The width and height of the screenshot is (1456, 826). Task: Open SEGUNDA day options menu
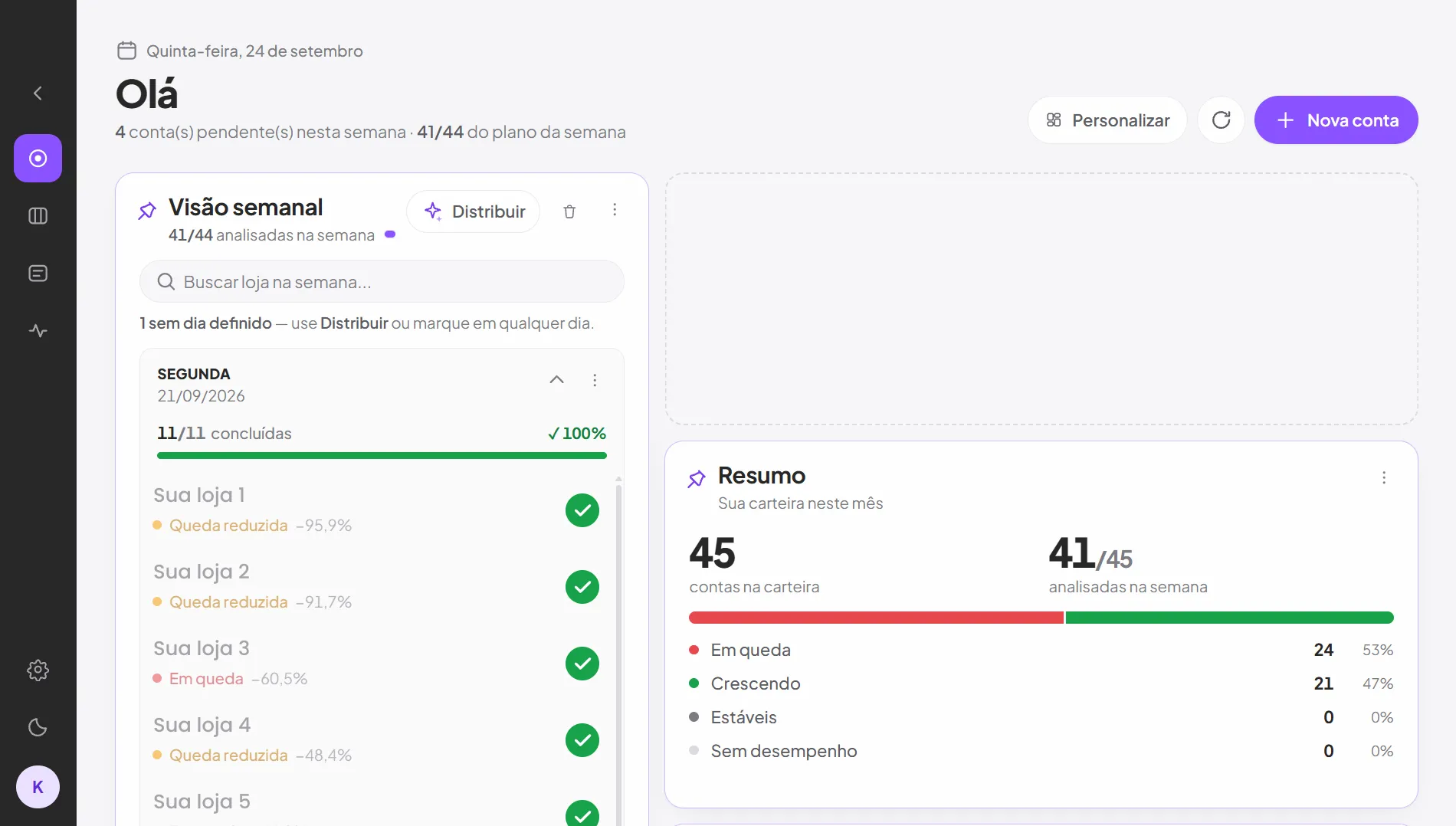point(595,381)
